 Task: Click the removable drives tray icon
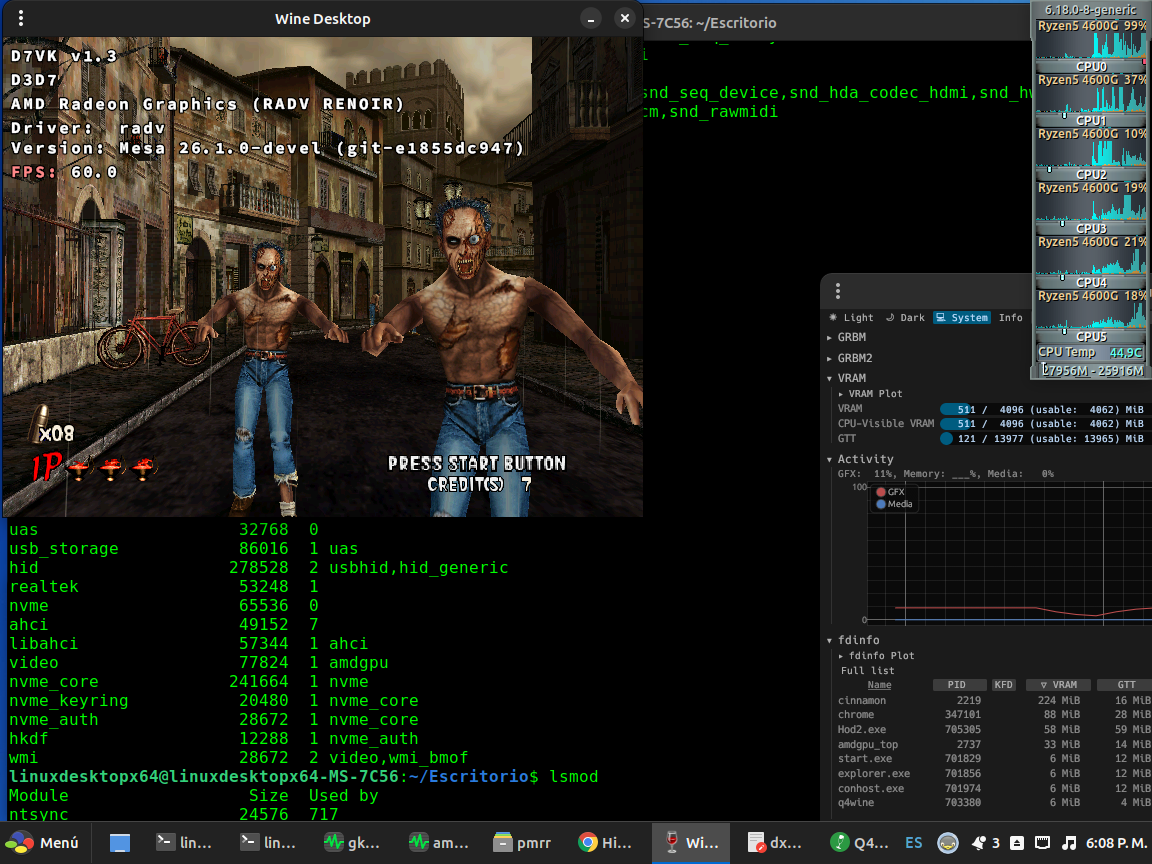point(1017,843)
